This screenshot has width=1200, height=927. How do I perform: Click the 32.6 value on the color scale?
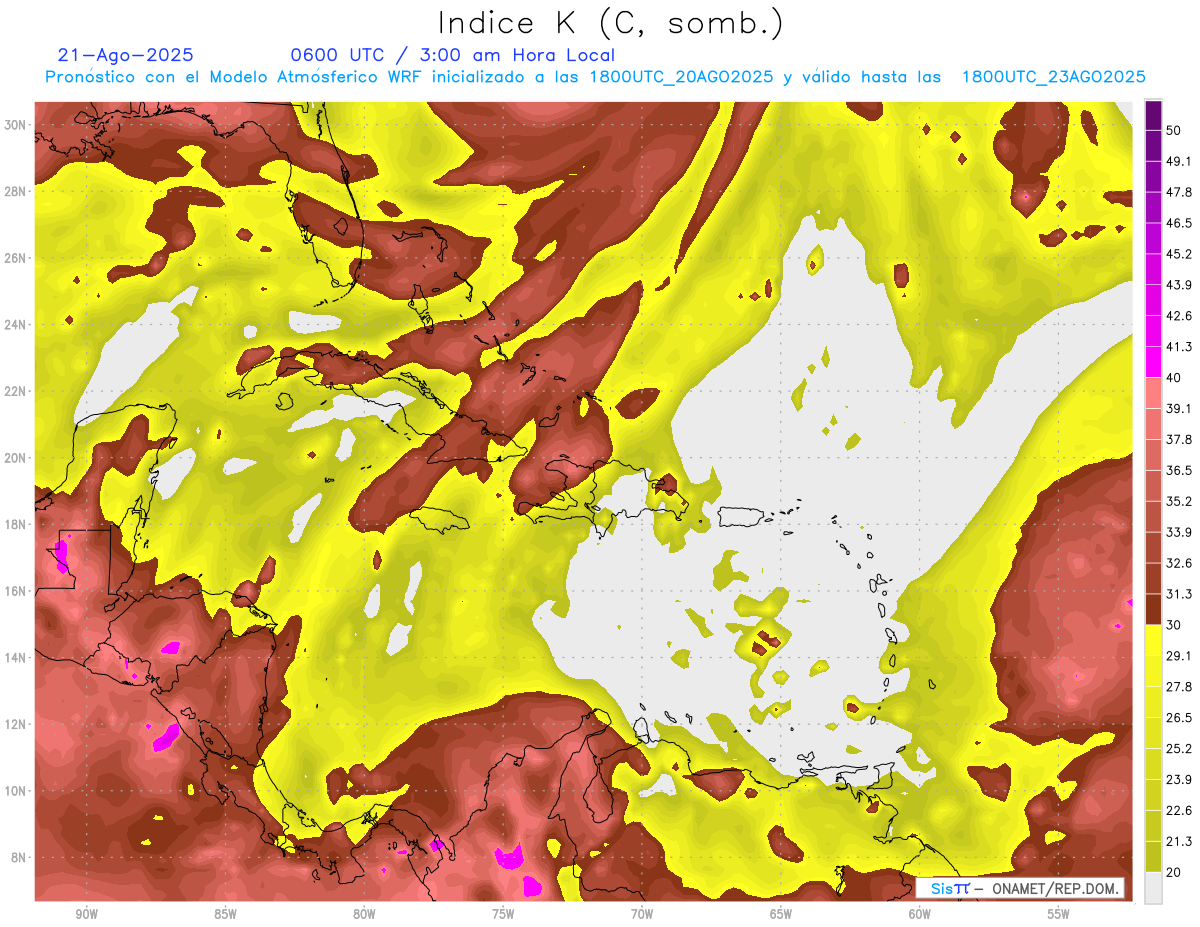point(1178,563)
